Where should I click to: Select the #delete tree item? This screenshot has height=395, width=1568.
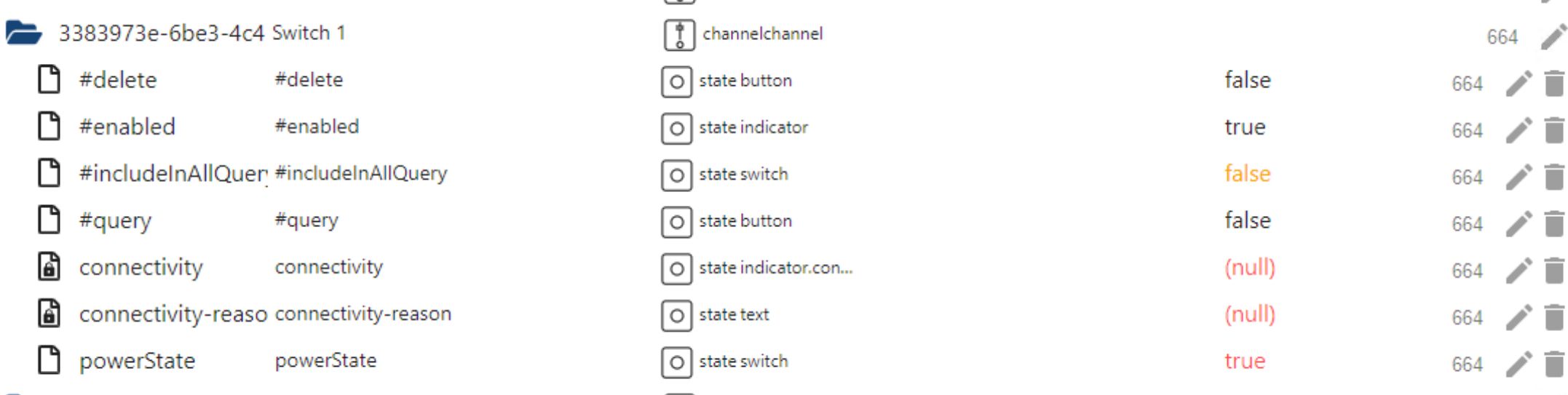pos(118,80)
